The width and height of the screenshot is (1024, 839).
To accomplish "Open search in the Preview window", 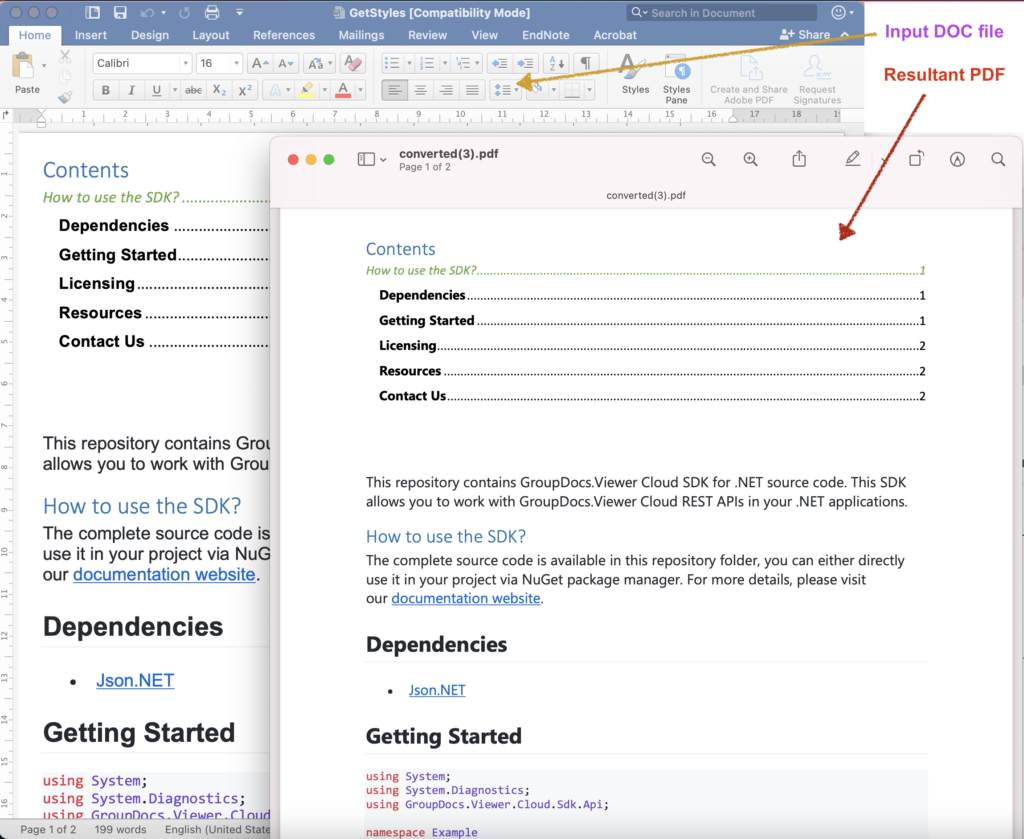I will [x=998, y=159].
